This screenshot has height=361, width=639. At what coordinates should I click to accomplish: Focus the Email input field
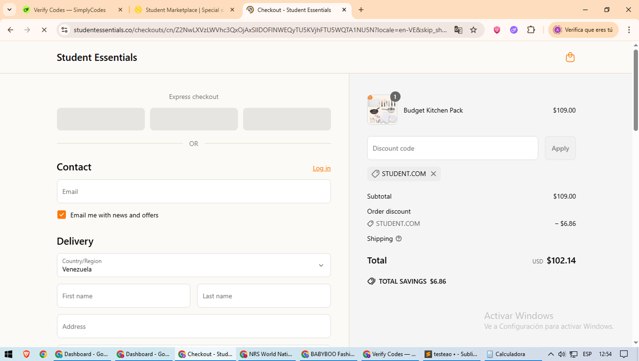tap(194, 192)
